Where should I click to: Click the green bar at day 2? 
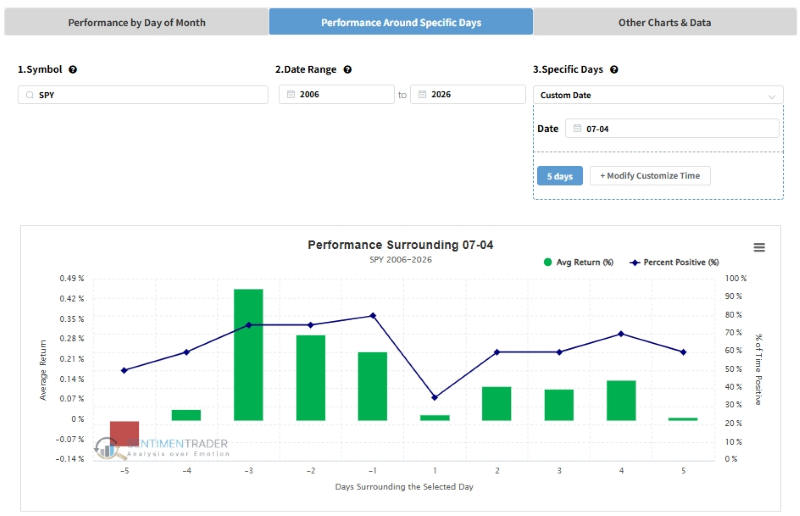coord(496,404)
